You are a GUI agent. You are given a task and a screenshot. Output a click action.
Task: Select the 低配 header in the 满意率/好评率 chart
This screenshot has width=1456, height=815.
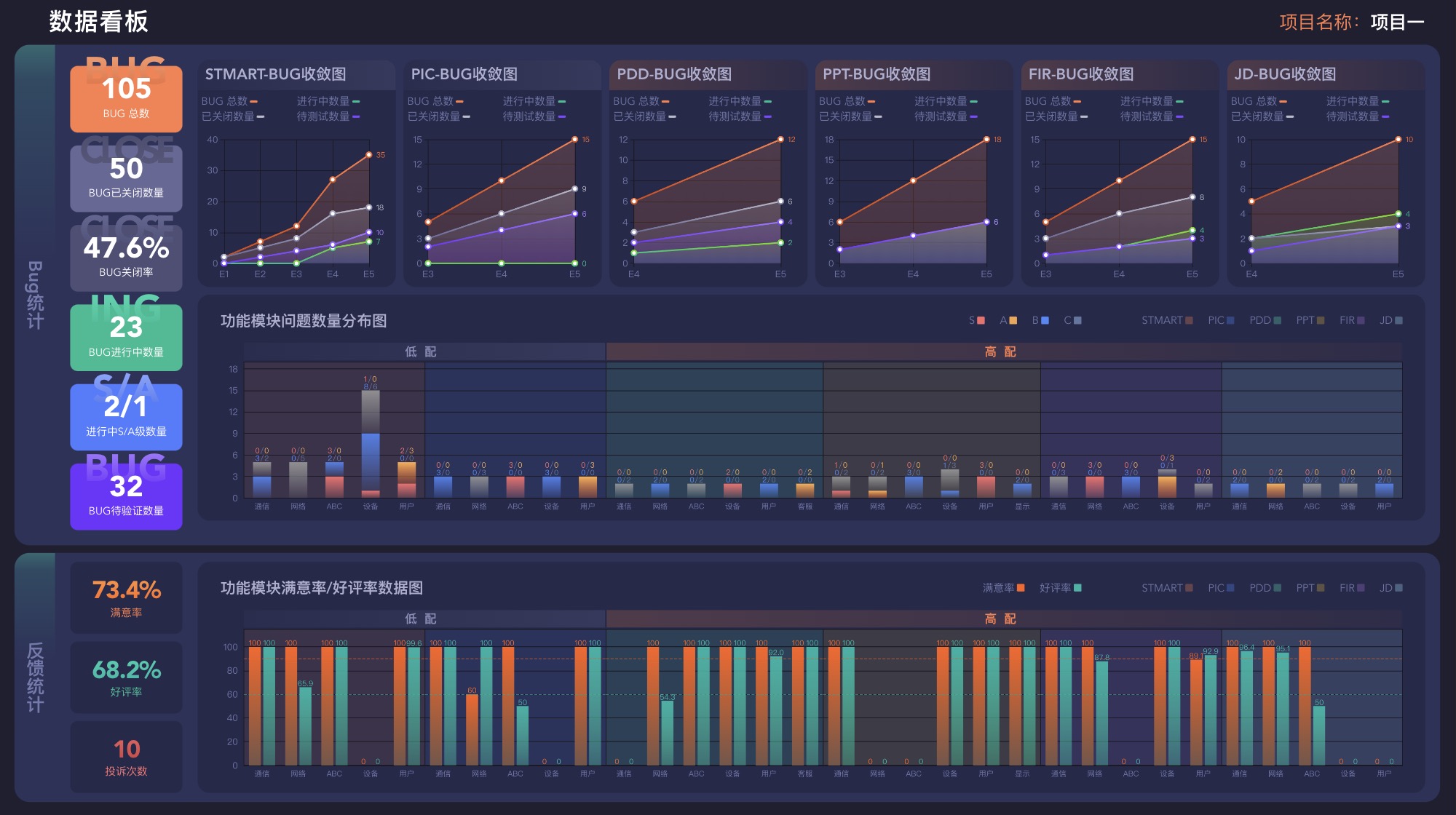424,619
